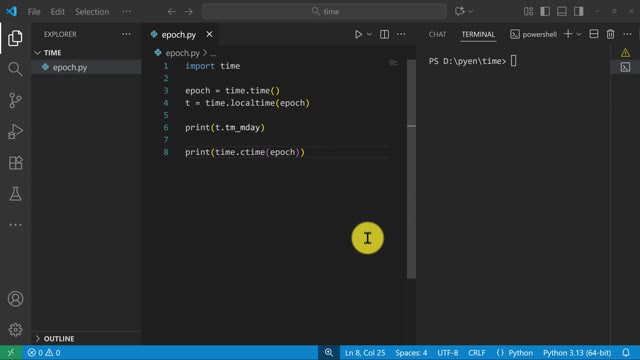Open editor More Actions ellipsis
The height and width of the screenshot is (360, 640).
401,34
